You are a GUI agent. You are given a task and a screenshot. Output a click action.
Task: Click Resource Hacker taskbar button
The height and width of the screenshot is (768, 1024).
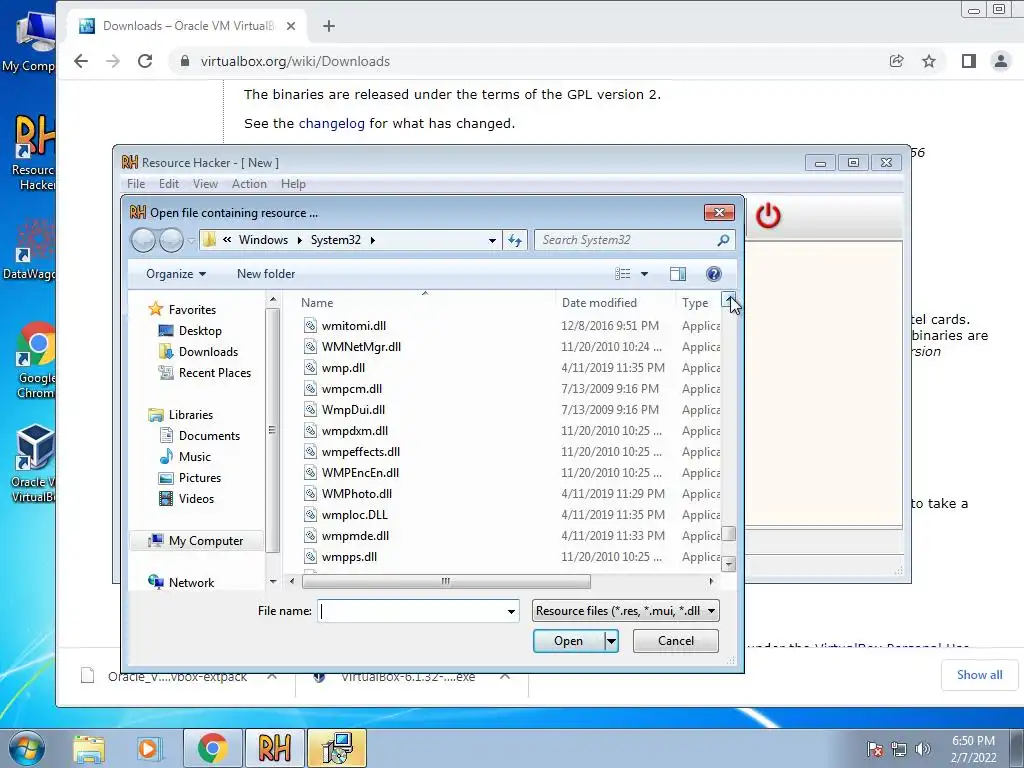[x=274, y=748]
